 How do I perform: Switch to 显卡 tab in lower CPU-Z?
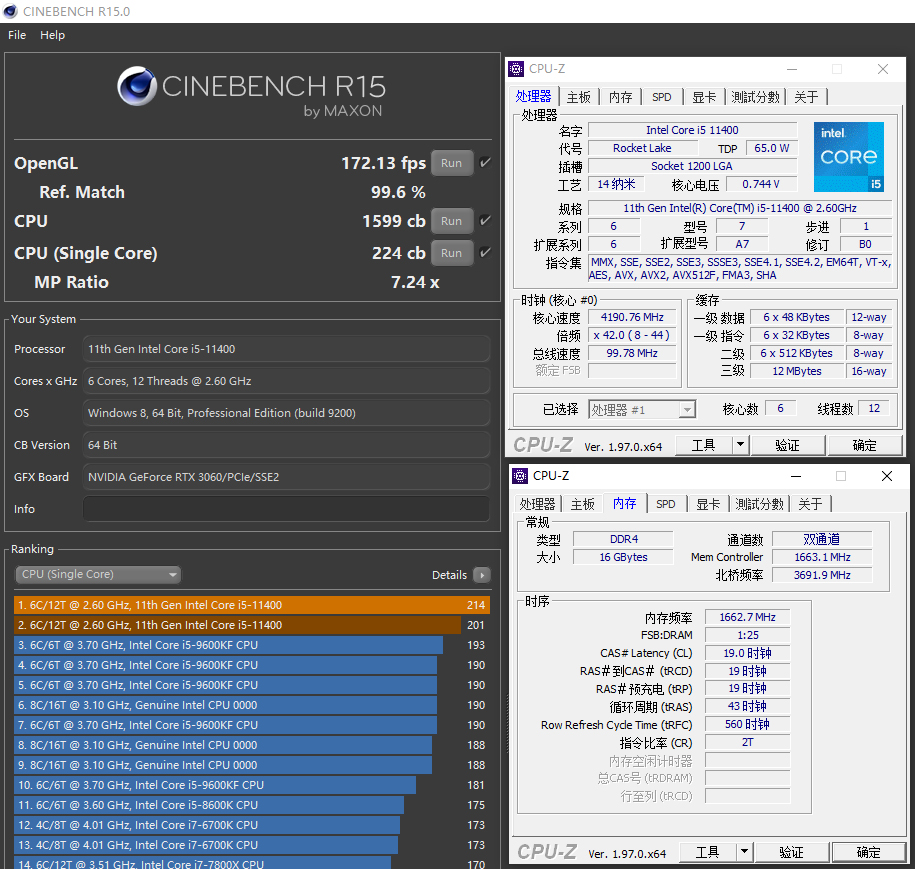(708, 504)
